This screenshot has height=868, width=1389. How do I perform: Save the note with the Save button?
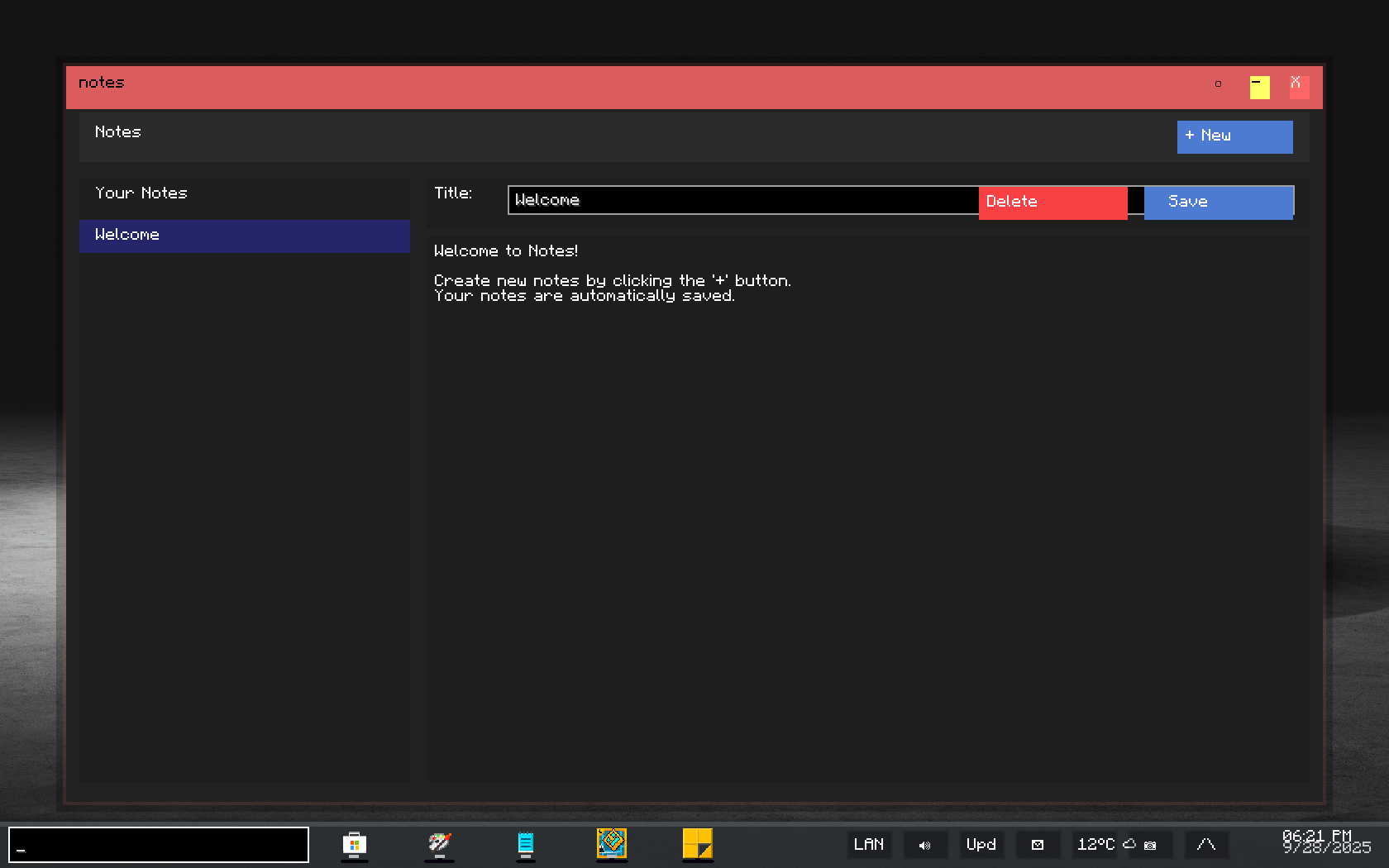tap(1217, 202)
